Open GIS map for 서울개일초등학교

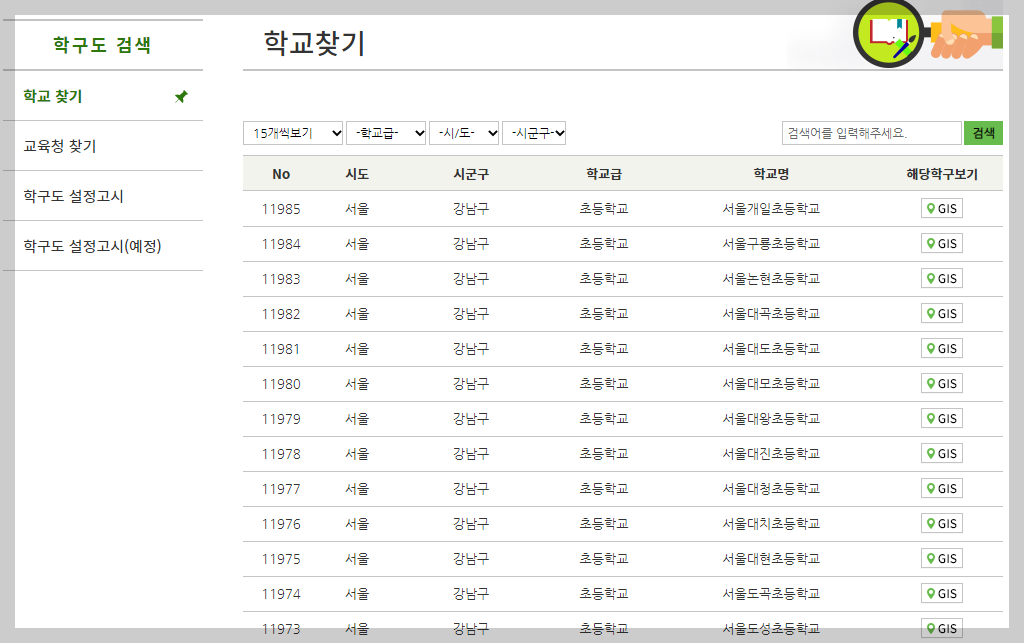(941, 208)
